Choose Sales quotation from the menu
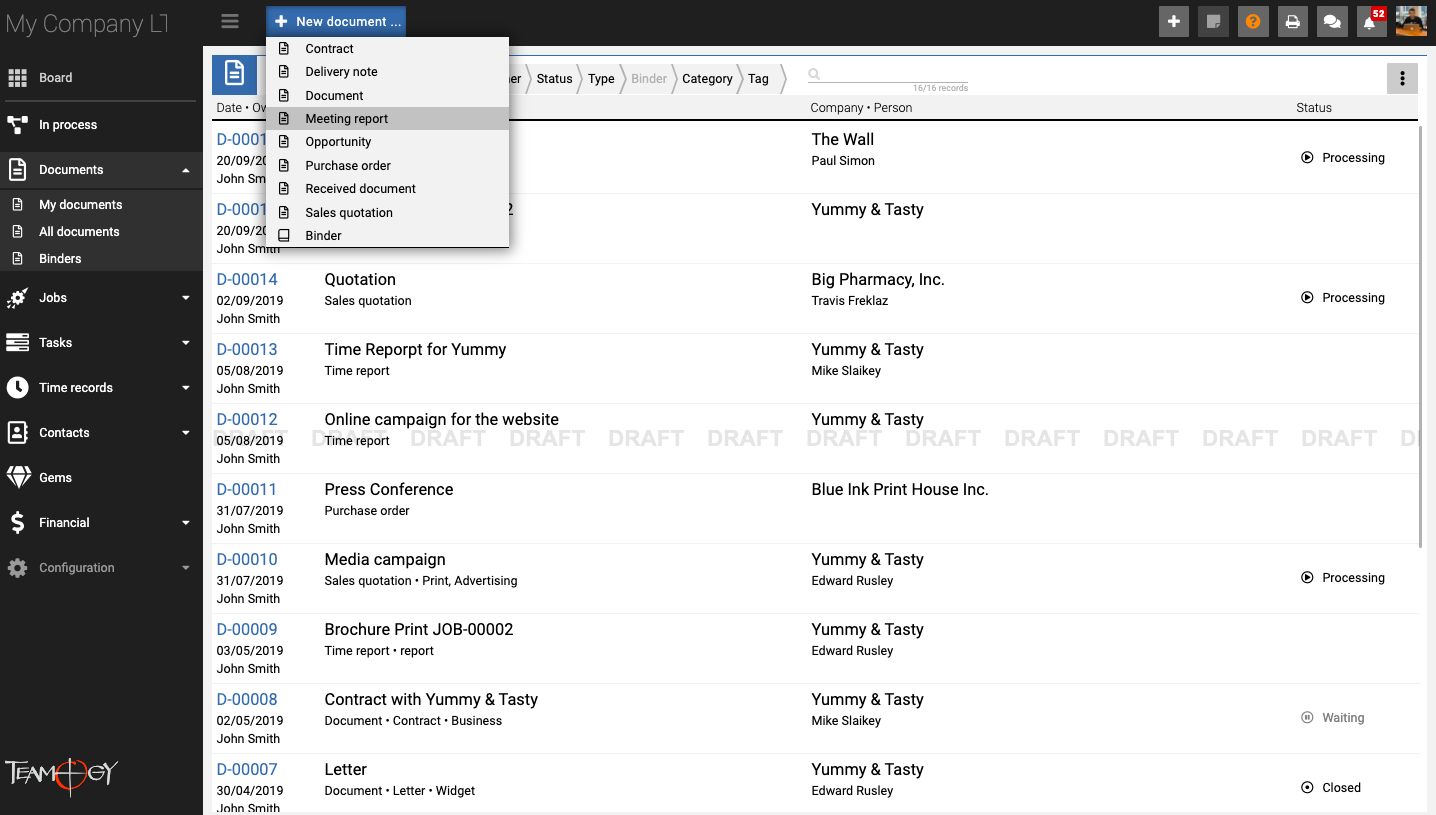 coord(349,213)
